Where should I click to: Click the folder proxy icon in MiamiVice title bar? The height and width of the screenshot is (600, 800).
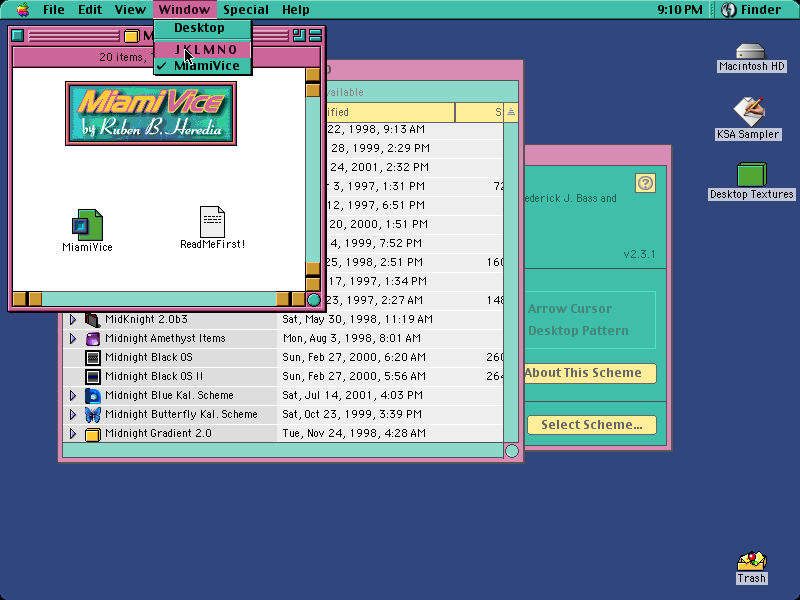coord(131,36)
